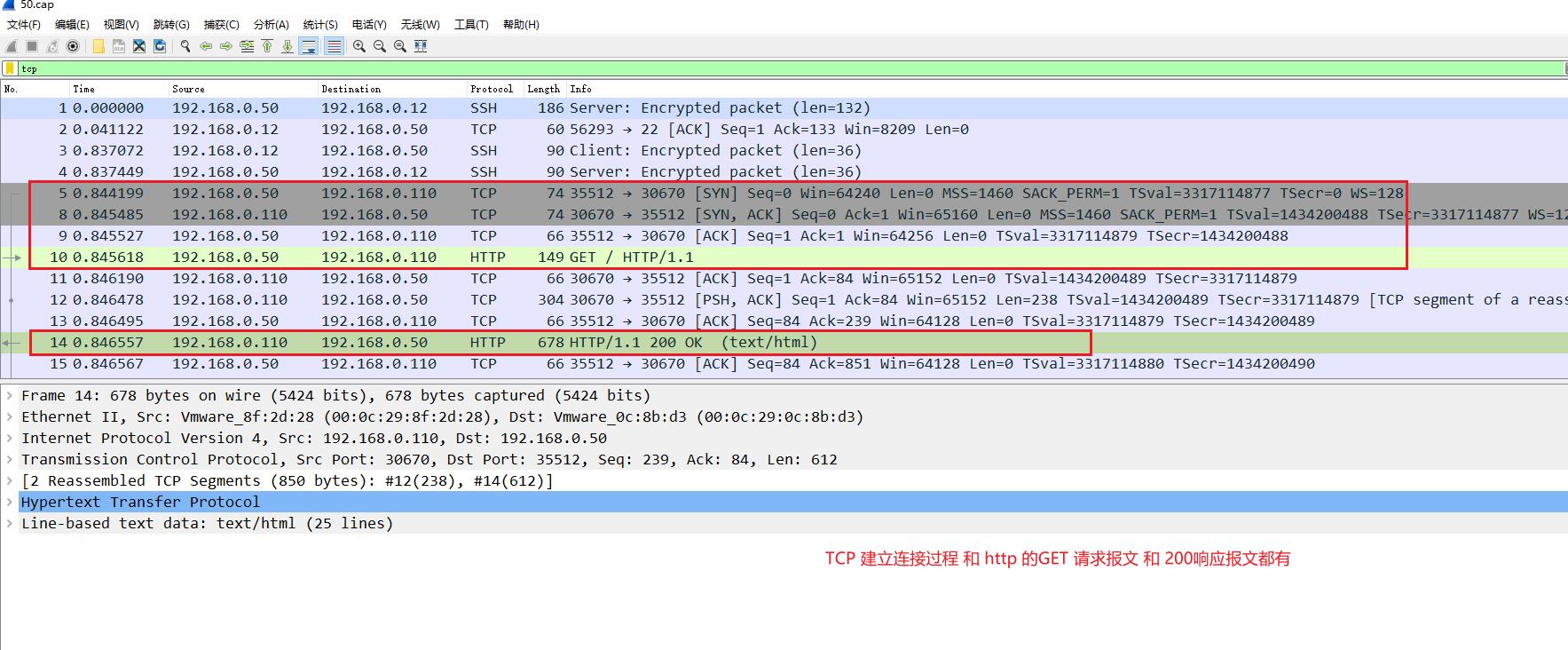Image resolution: width=1568 pixels, height=650 pixels.
Task: Zoom in on main window text
Action: point(359,46)
